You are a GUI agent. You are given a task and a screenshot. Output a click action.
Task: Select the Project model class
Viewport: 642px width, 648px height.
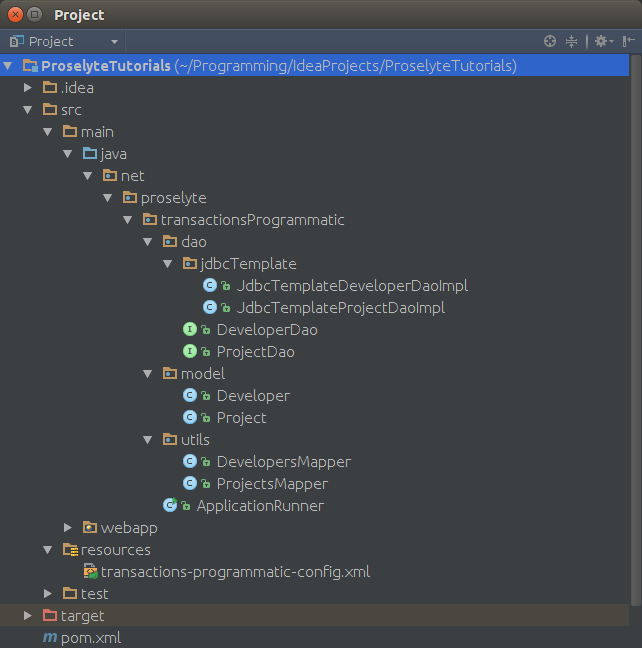tap(241, 417)
